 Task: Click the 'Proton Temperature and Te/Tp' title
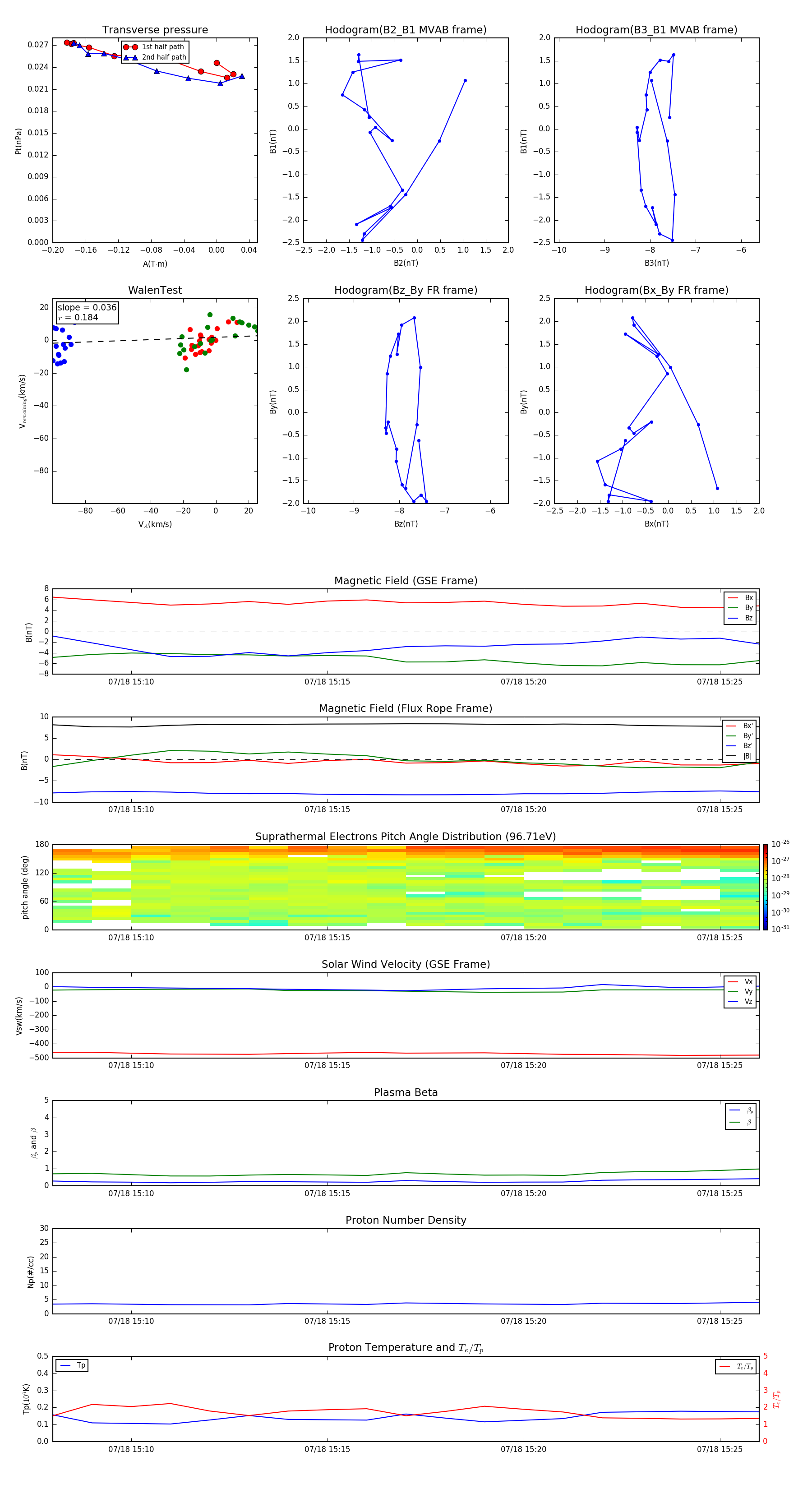406,1348
